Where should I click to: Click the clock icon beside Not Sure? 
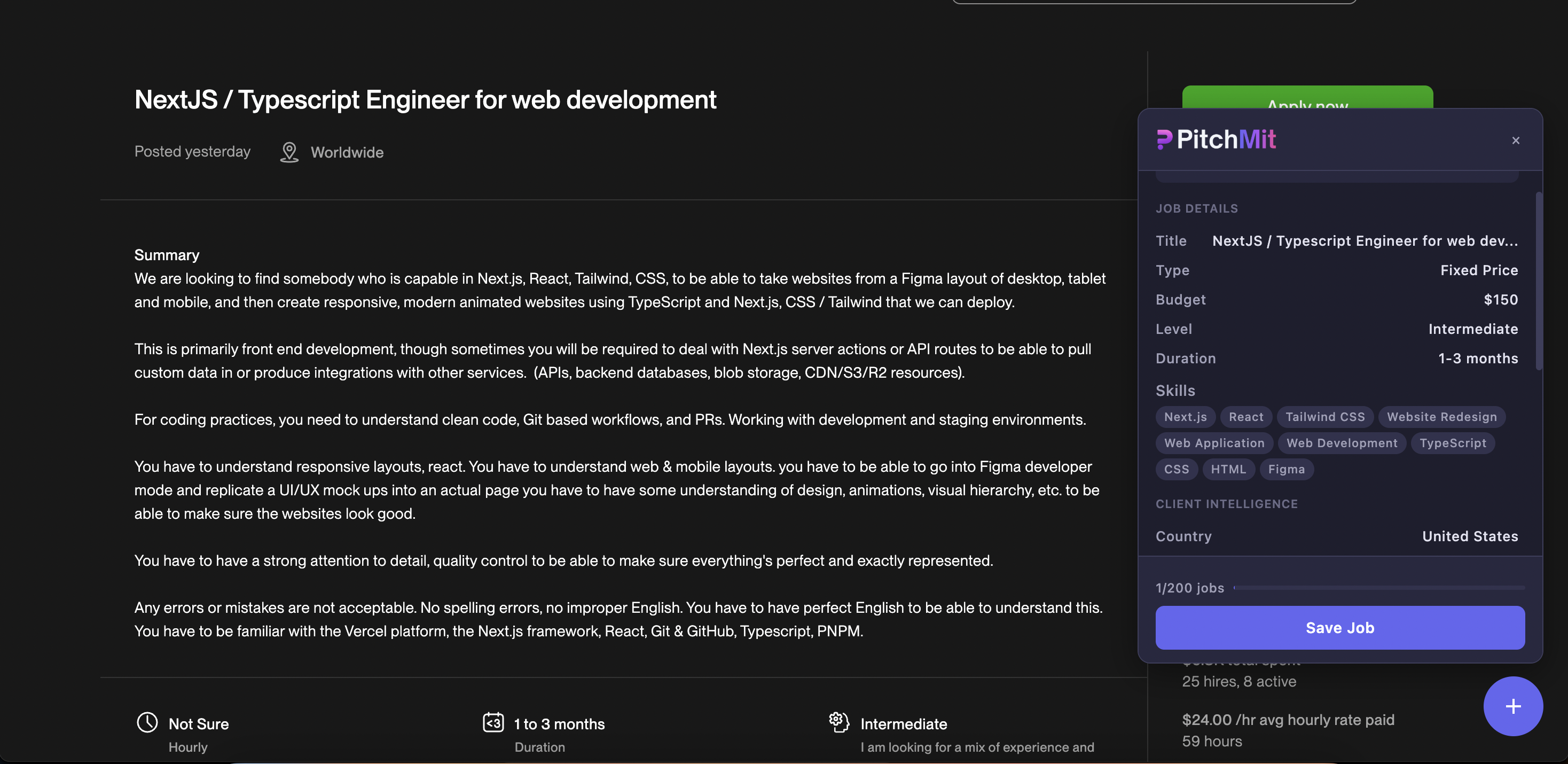[x=147, y=722]
